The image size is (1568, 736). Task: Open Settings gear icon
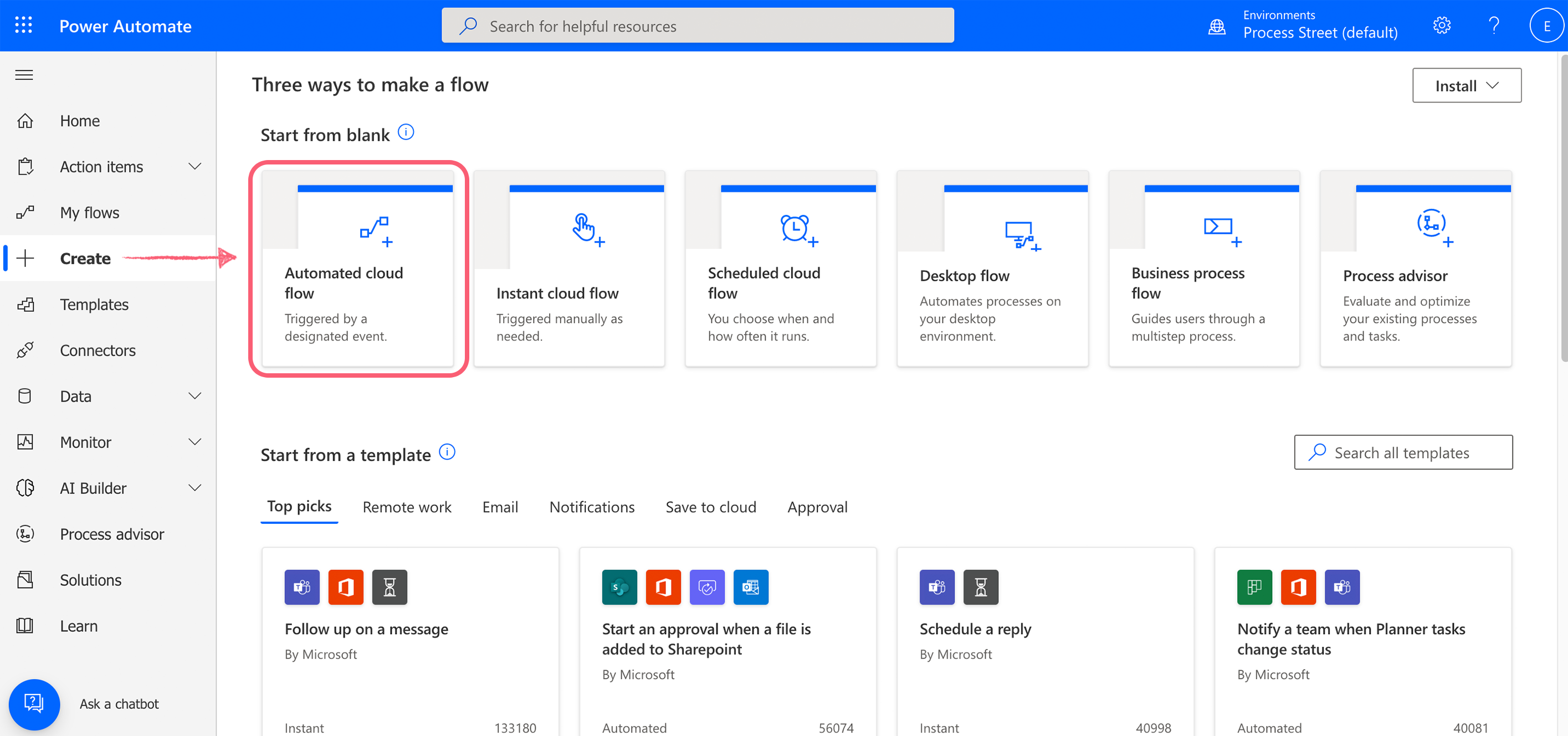tap(1441, 25)
